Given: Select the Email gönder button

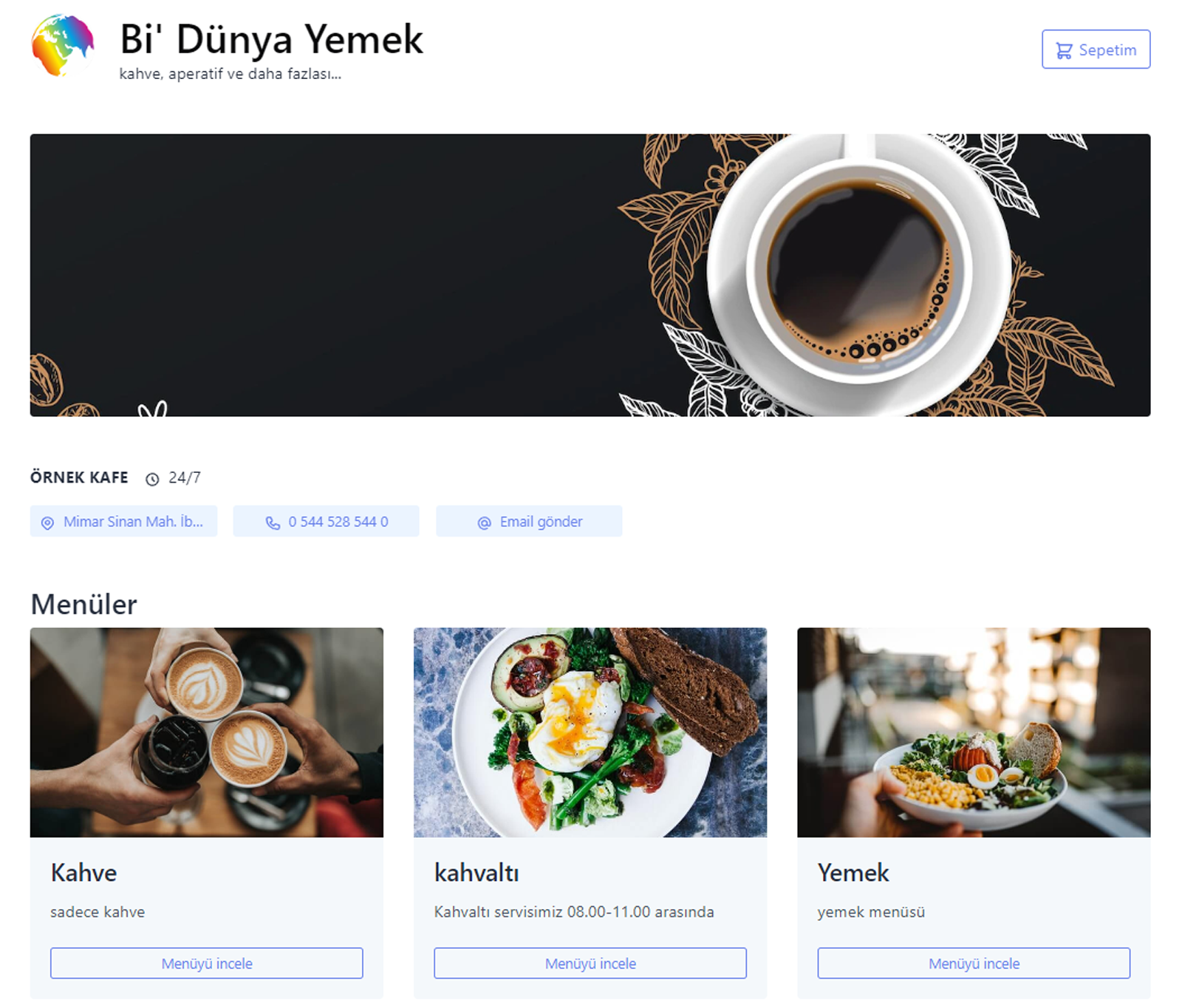Looking at the screenshot, I should [529, 521].
